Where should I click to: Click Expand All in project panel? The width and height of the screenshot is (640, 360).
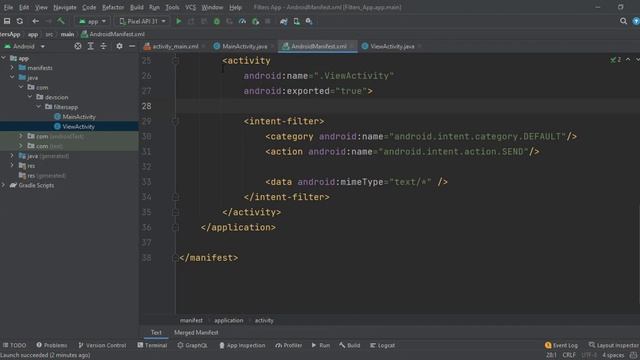coord(91,46)
